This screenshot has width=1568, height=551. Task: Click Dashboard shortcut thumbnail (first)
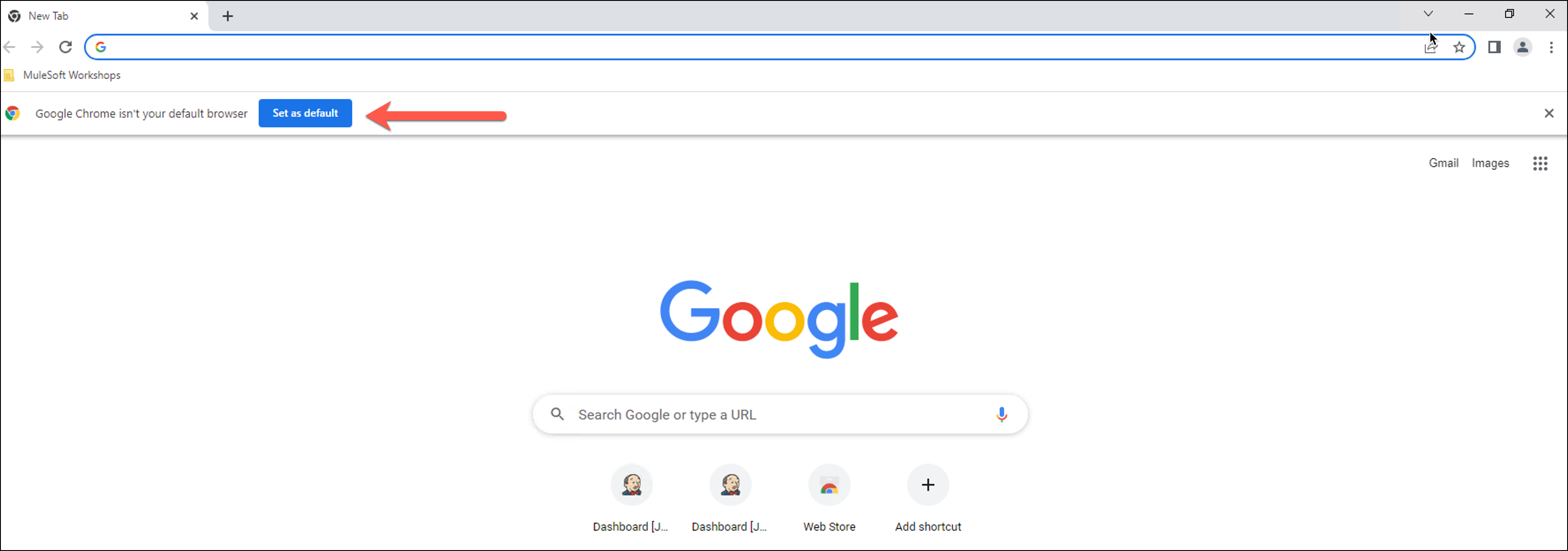[631, 485]
